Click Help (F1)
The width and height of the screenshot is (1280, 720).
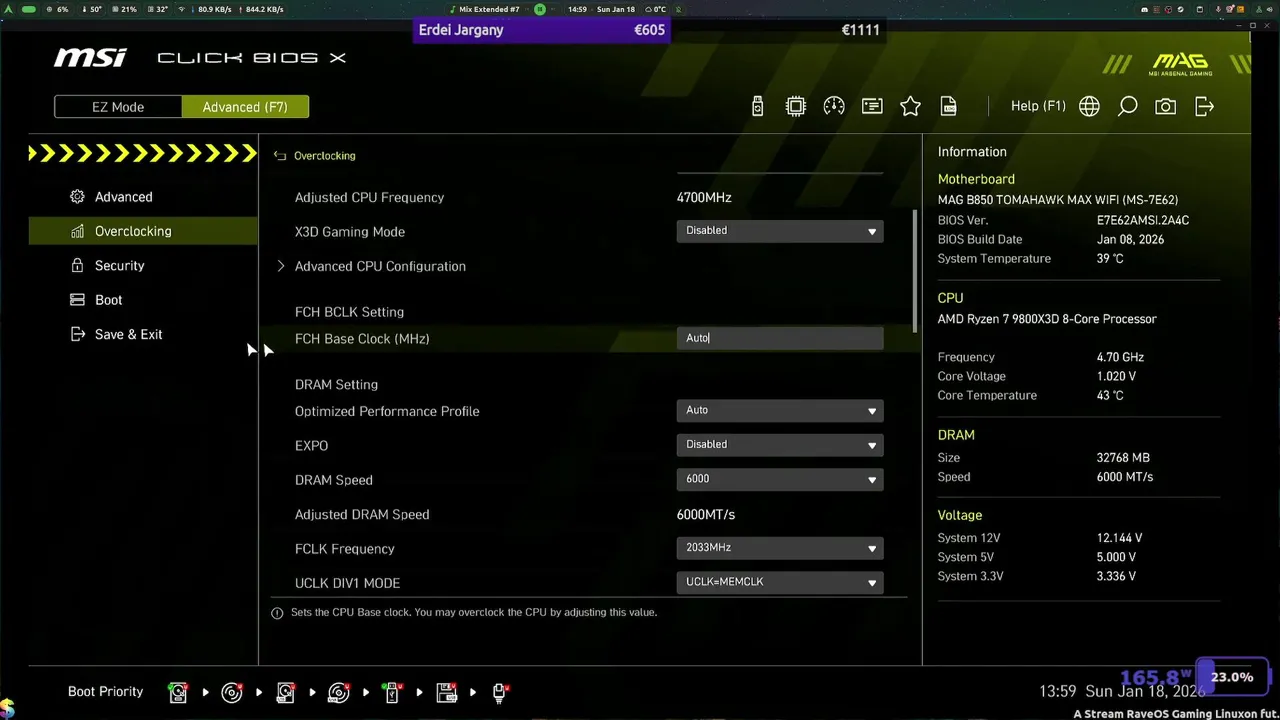(1038, 106)
